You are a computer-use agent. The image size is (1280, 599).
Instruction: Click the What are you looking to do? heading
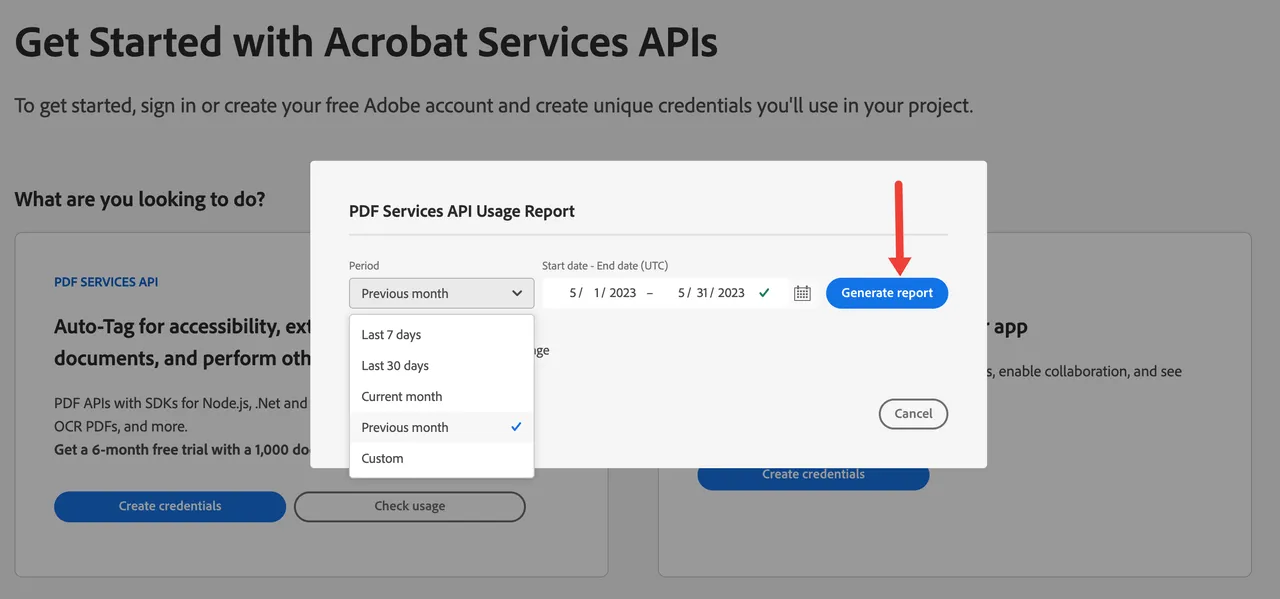pyautogui.click(x=140, y=199)
